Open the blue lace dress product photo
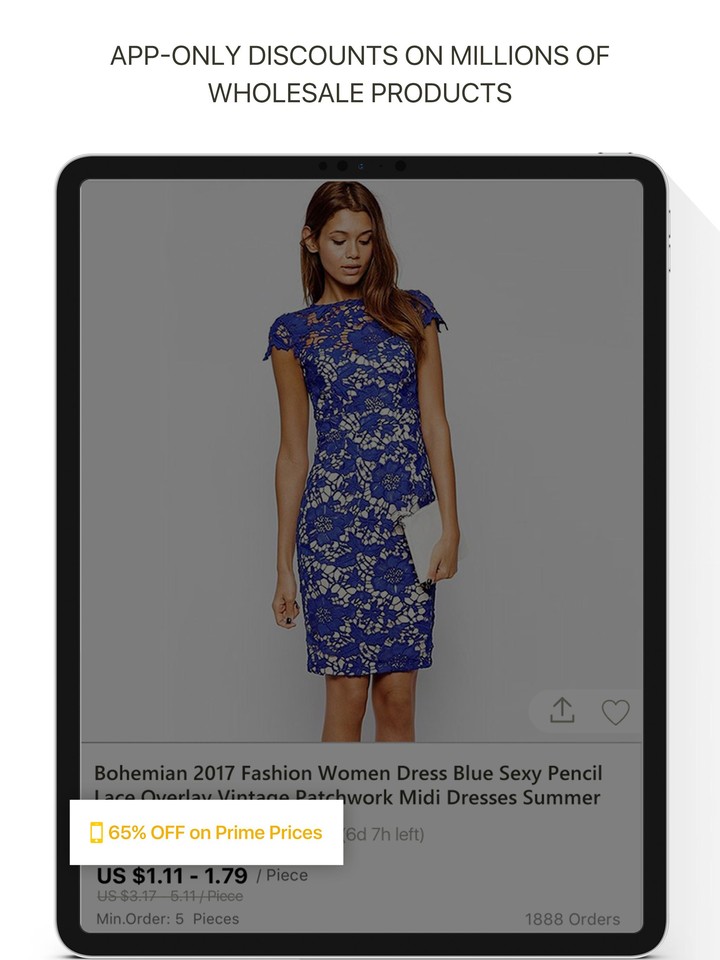The width and height of the screenshot is (720, 960). pyautogui.click(x=362, y=461)
